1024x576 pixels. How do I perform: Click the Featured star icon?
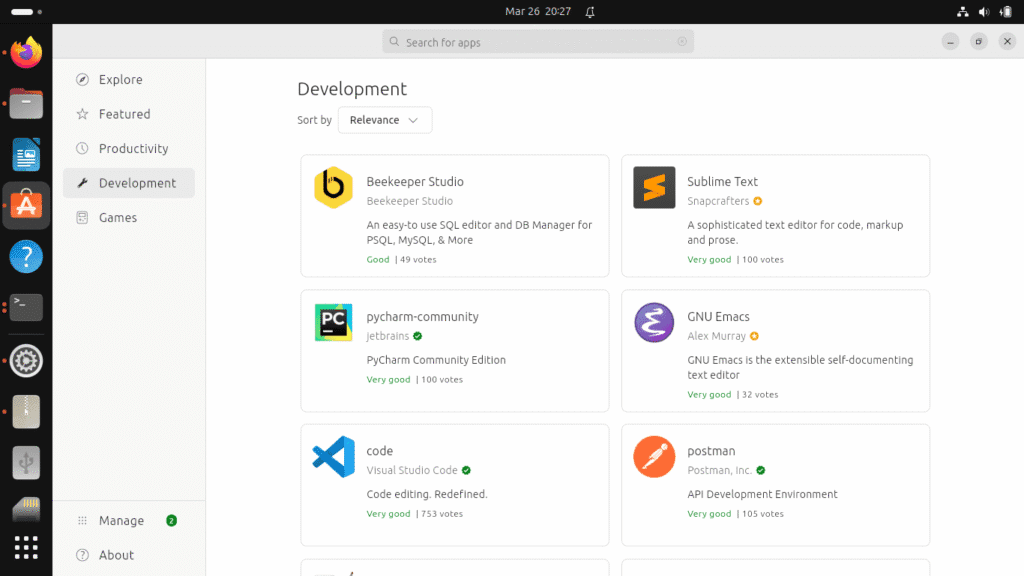click(x=82, y=114)
